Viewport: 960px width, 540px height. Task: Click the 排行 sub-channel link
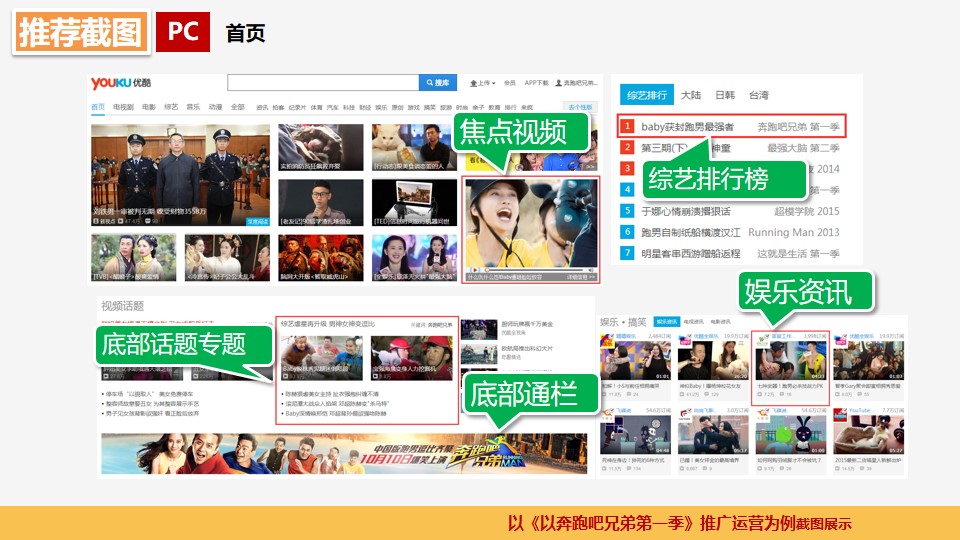tap(510, 108)
